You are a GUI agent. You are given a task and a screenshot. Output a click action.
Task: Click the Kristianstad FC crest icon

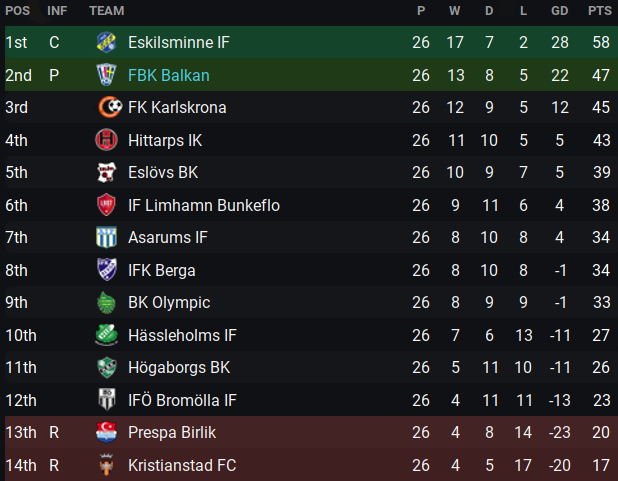[106, 464]
